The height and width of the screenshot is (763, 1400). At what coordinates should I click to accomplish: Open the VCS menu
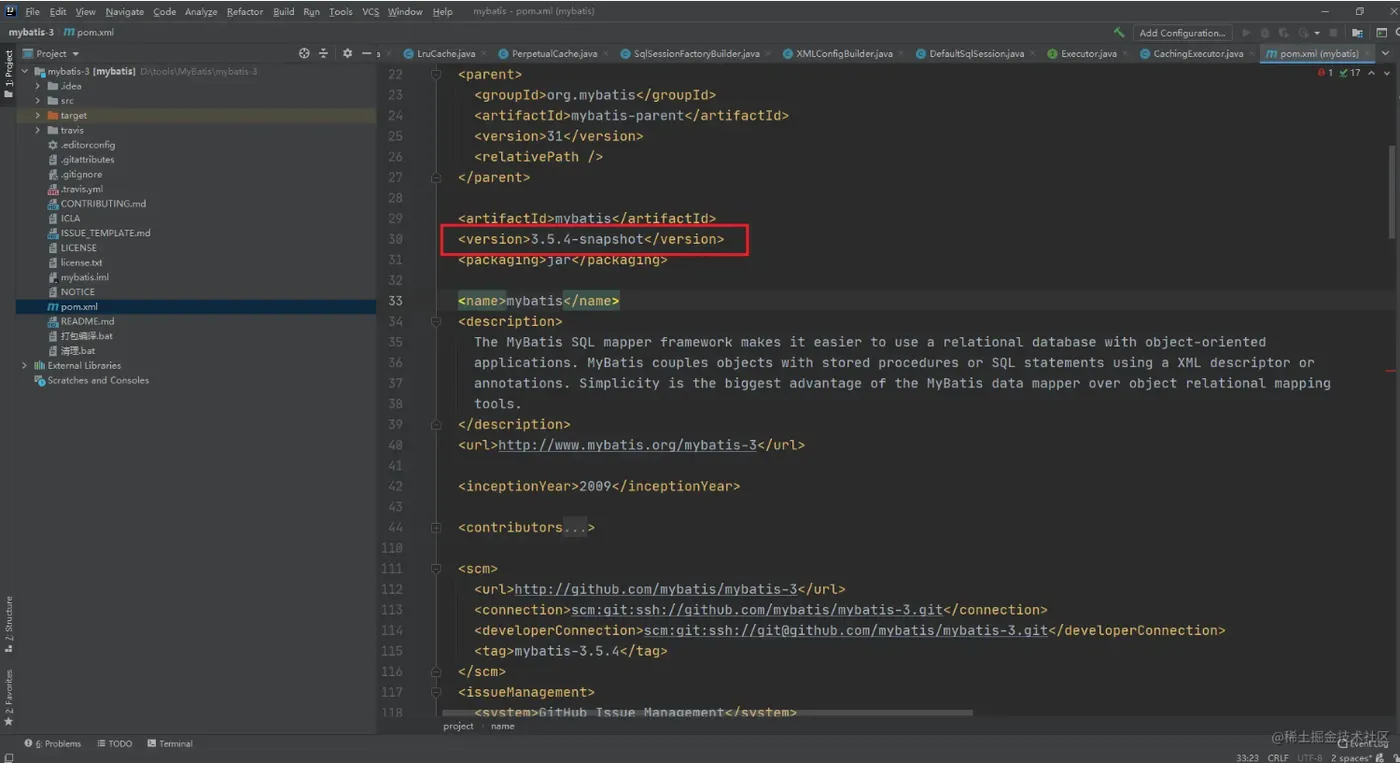click(370, 12)
